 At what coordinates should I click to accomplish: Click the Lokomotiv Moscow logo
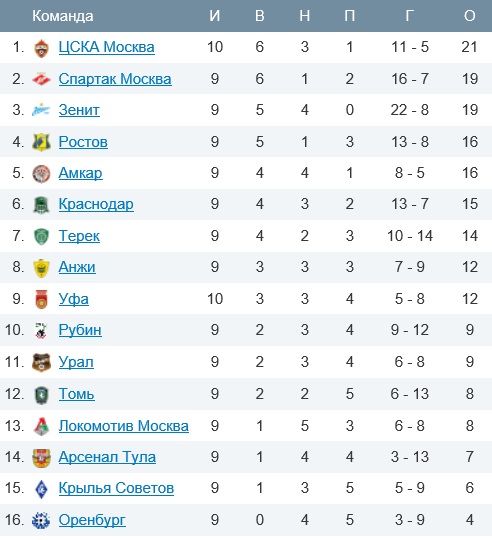(41, 426)
